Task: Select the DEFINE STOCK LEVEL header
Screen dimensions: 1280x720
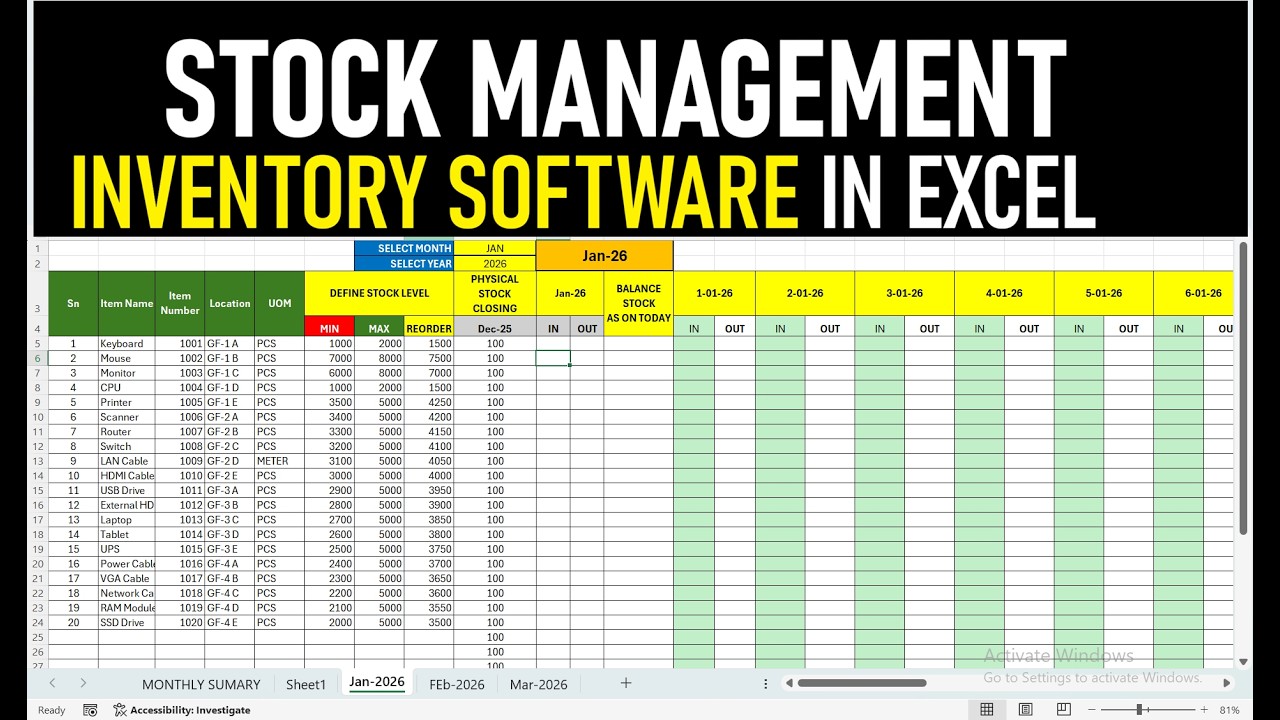Action: point(379,294)
